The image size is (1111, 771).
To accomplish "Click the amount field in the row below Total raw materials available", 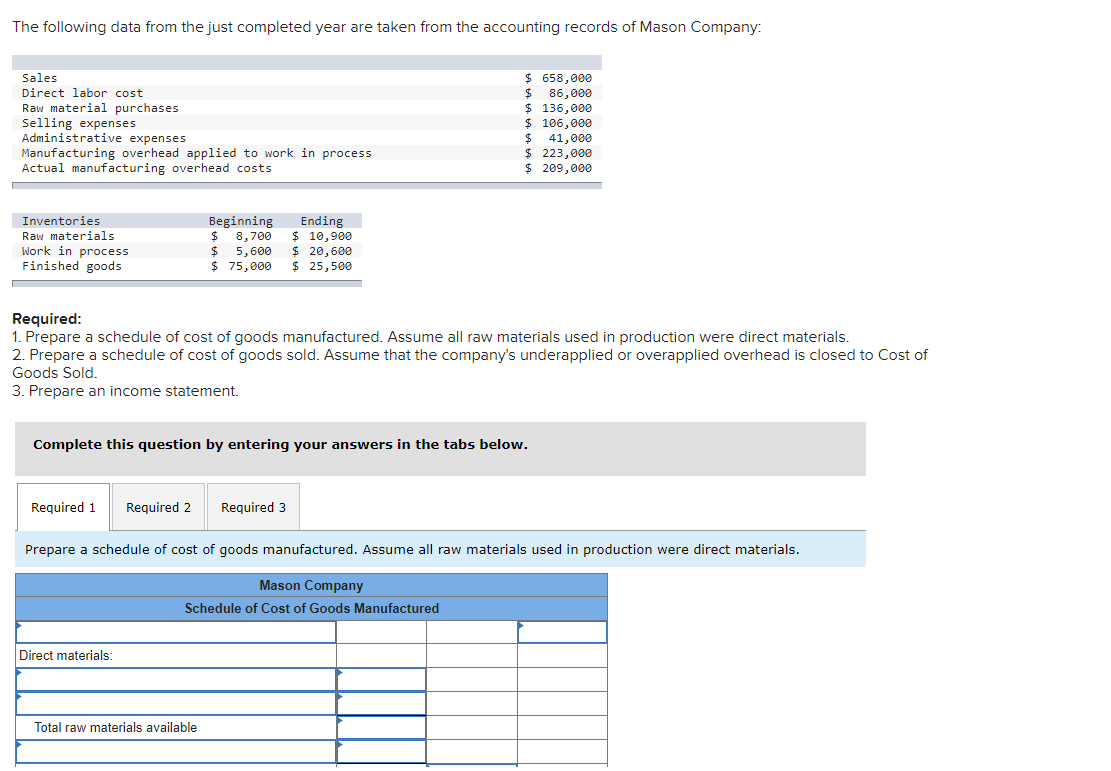I will 381,752.
